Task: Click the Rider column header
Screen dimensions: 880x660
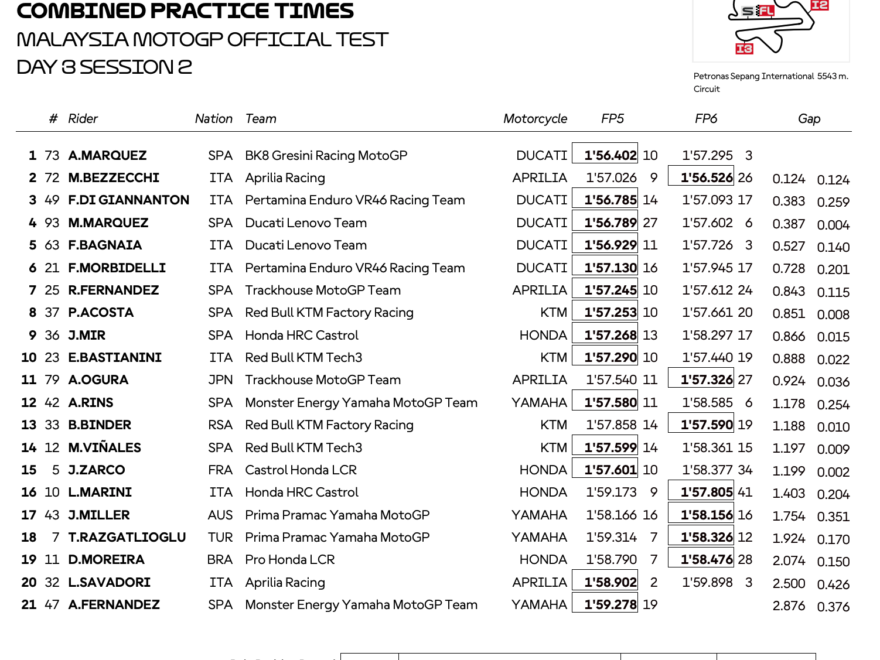Action: tap(83, 118)
